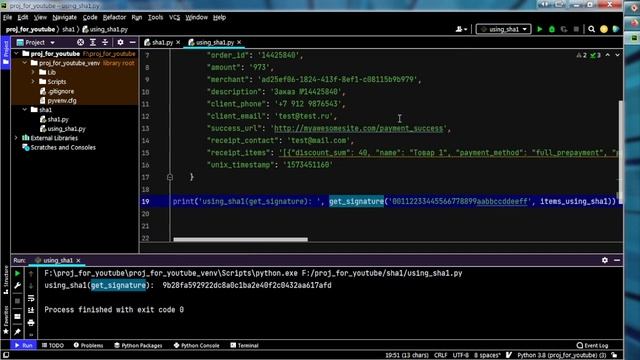
Task: Open the VCS menu
Action: [x=174, y=17]
